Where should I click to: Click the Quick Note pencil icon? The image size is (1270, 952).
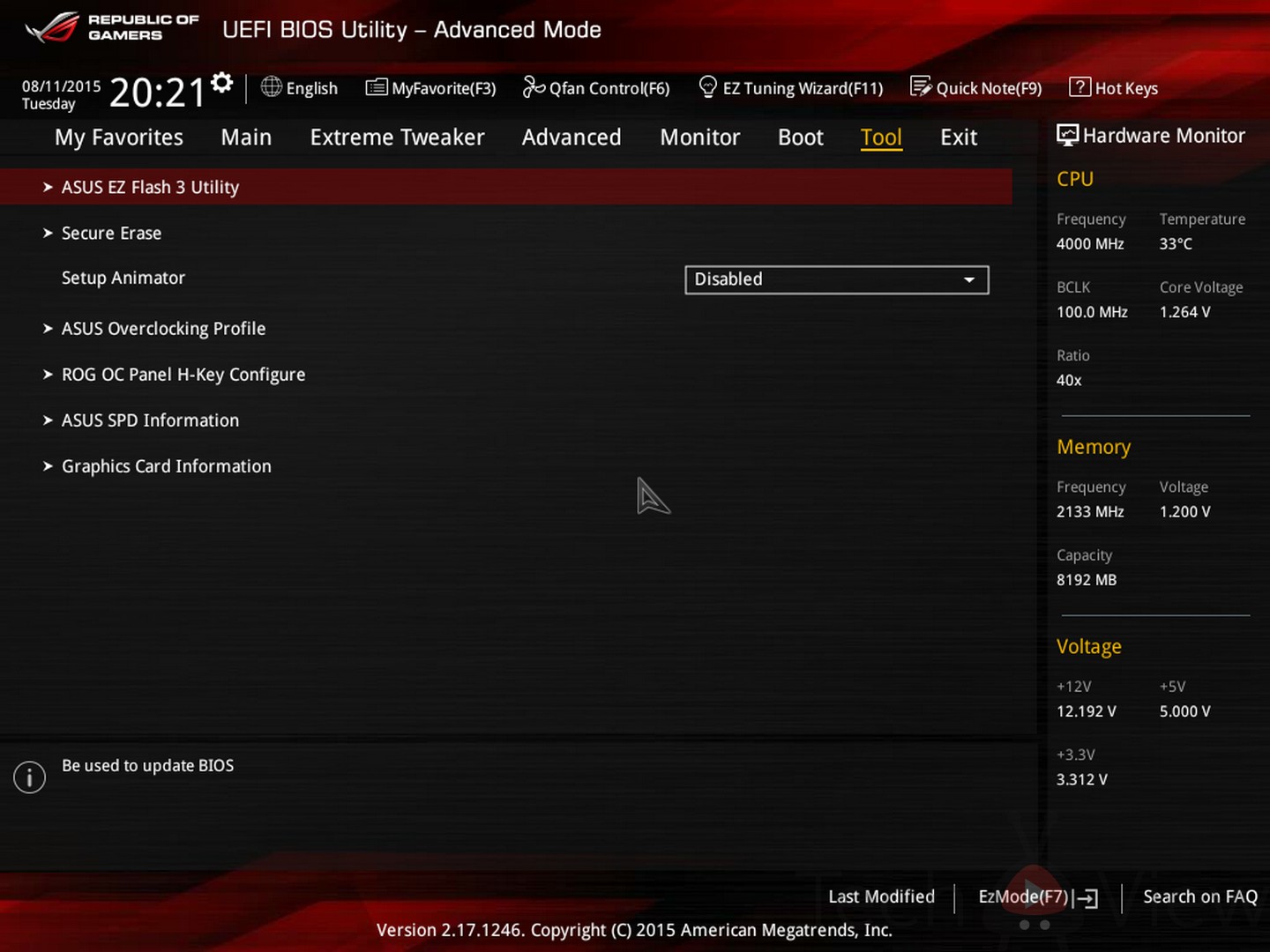point(921,86)
